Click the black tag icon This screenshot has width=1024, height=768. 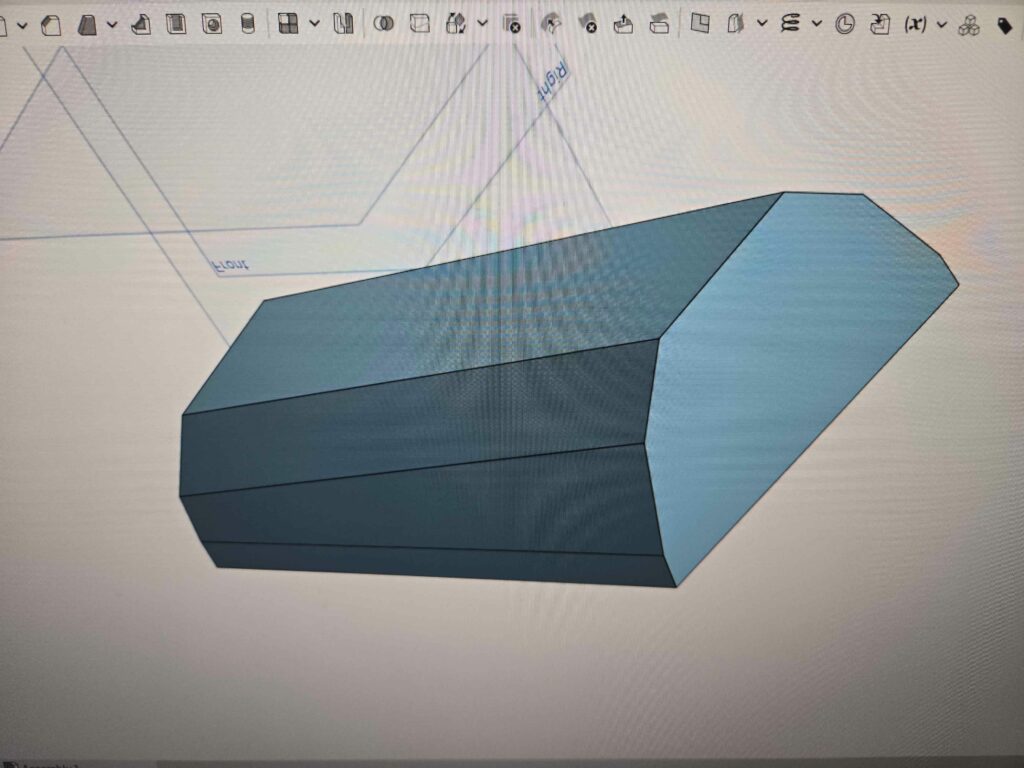click(1004, 27)
